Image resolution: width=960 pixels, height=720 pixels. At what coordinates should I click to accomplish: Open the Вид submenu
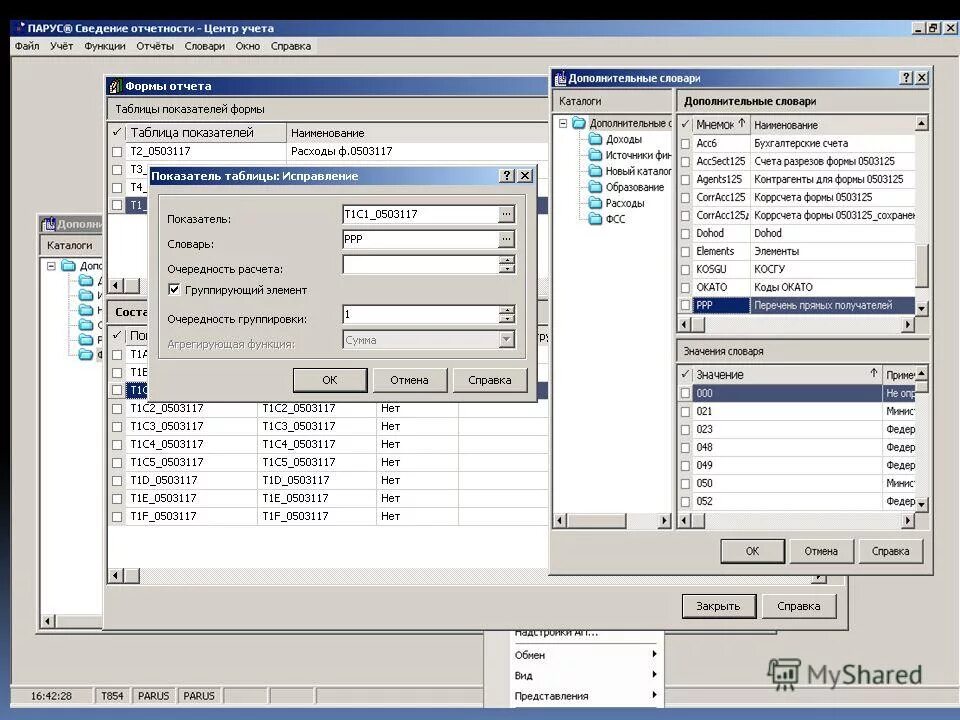(585, 675)
